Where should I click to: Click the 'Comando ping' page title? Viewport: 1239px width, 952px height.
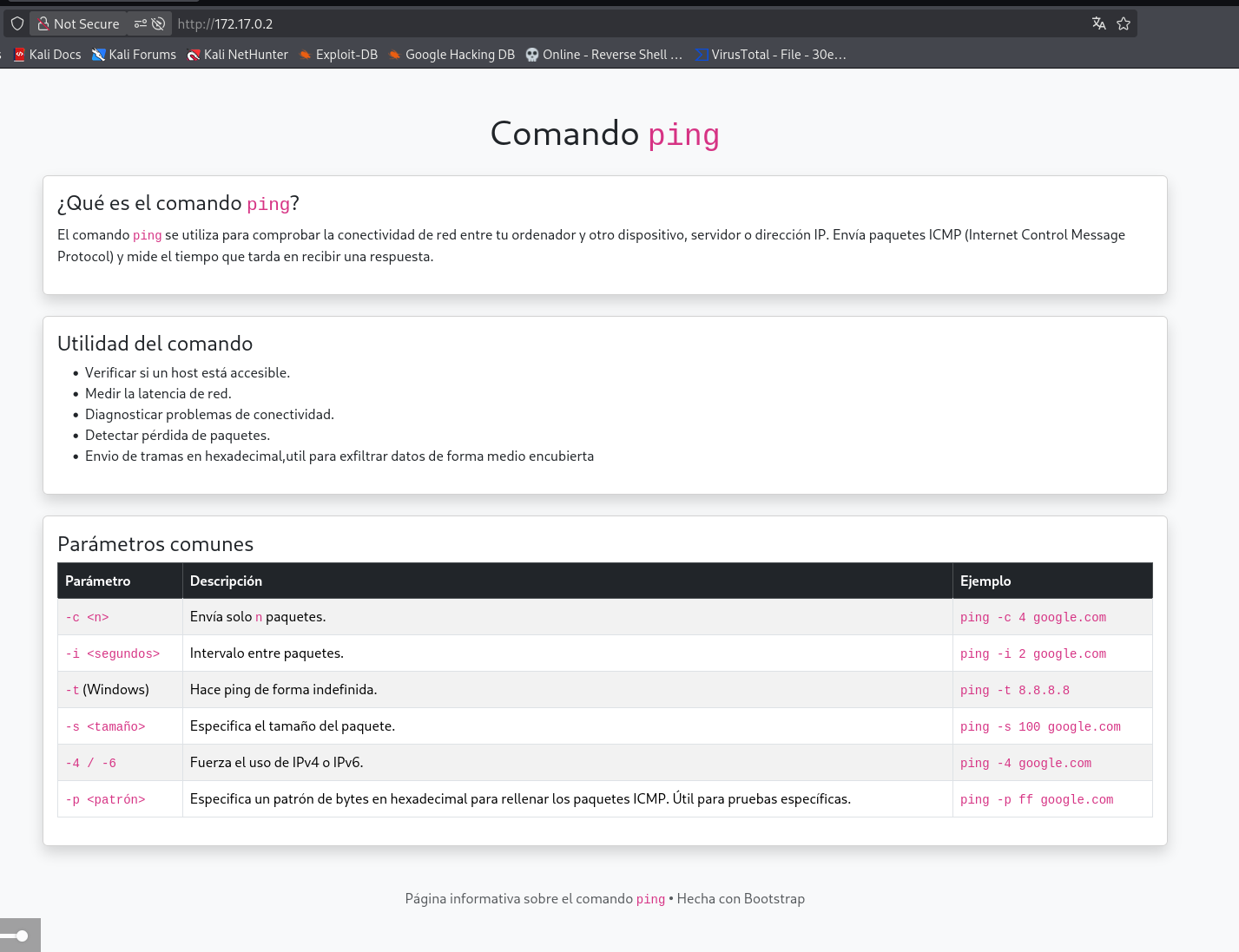[x=605, y=134]
